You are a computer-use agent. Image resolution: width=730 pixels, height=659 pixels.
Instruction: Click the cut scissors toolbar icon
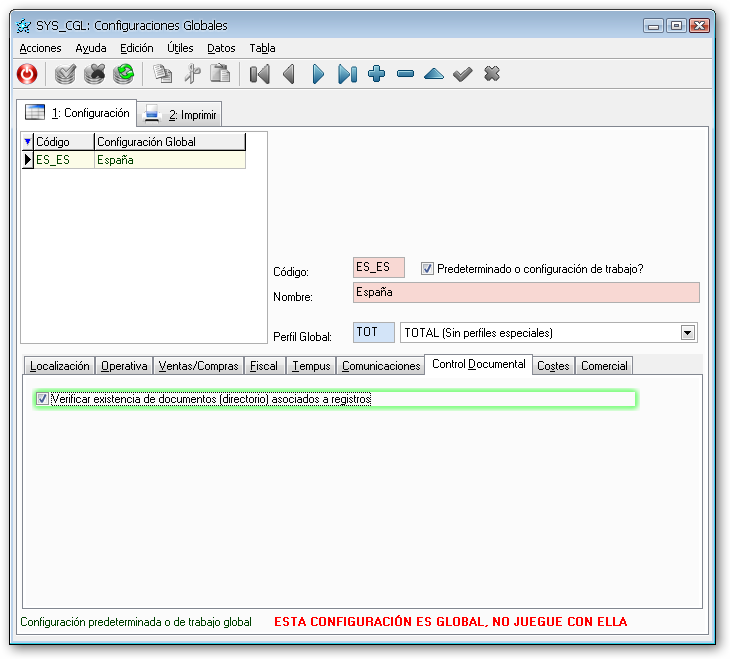(x=192, y=74)
